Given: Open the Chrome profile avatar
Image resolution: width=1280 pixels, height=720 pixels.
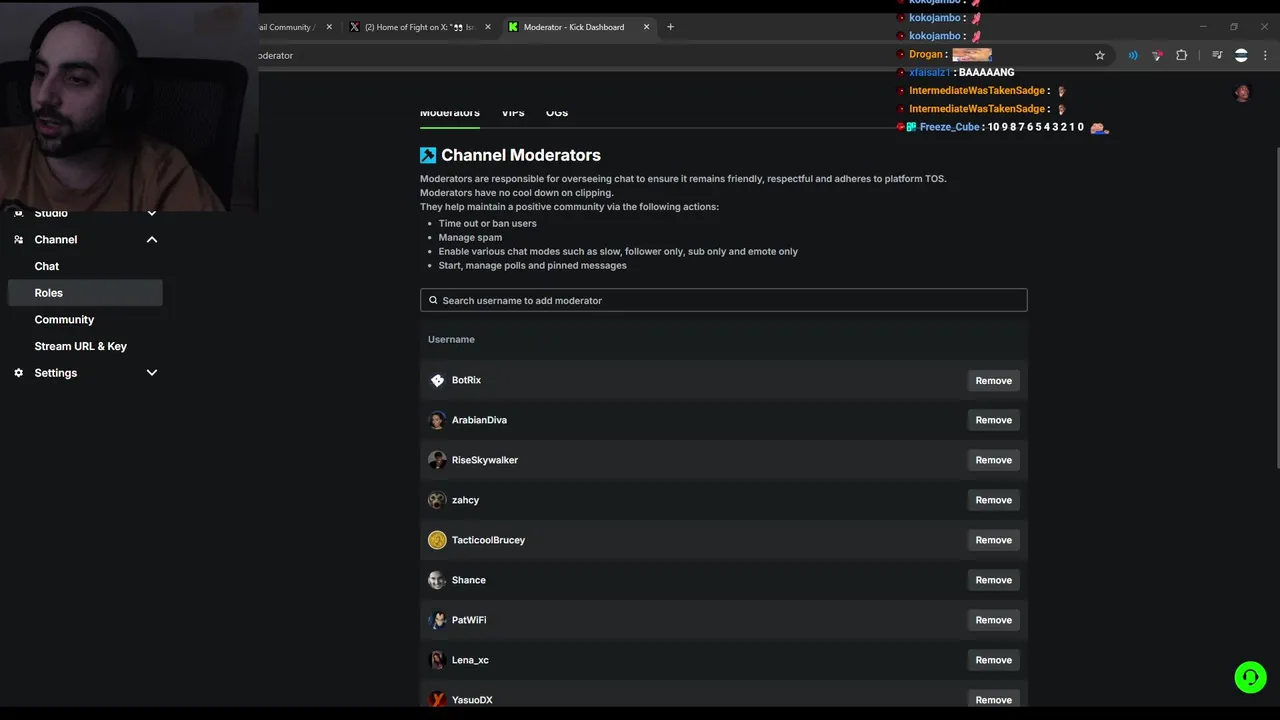Looking at the screenshot, I should (x=1241, y=55).
